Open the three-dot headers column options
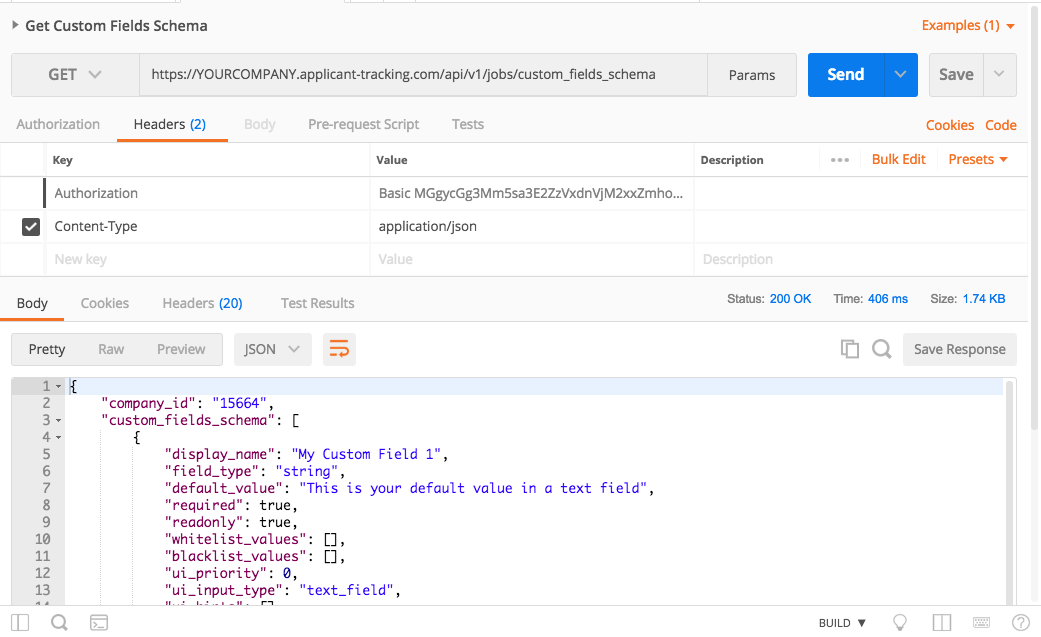This screenshot has width=1041, height=637. (x=840, y=160)
